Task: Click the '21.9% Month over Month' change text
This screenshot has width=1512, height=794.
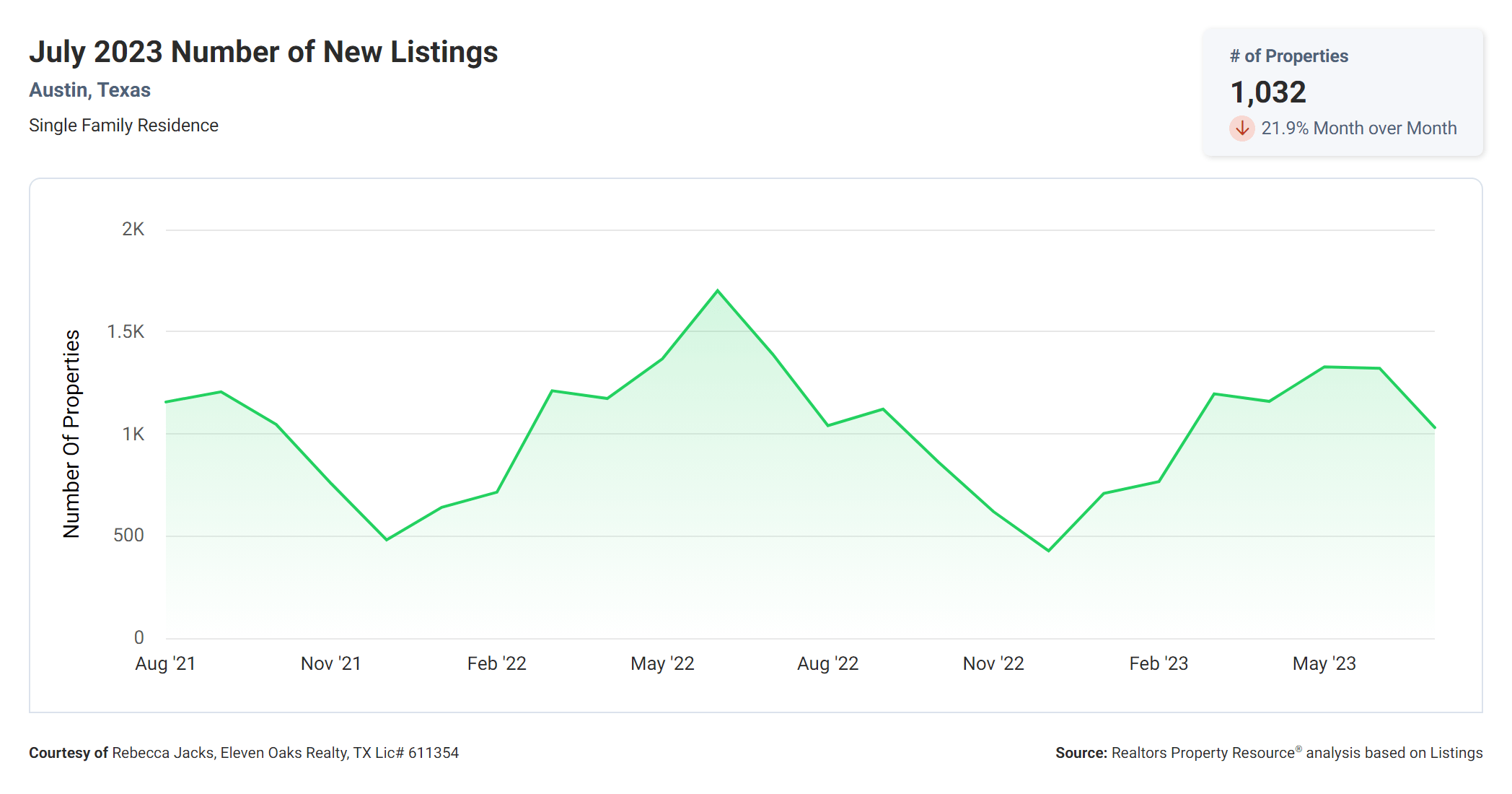Action: pyautogui.click(x=1358, y=128)
